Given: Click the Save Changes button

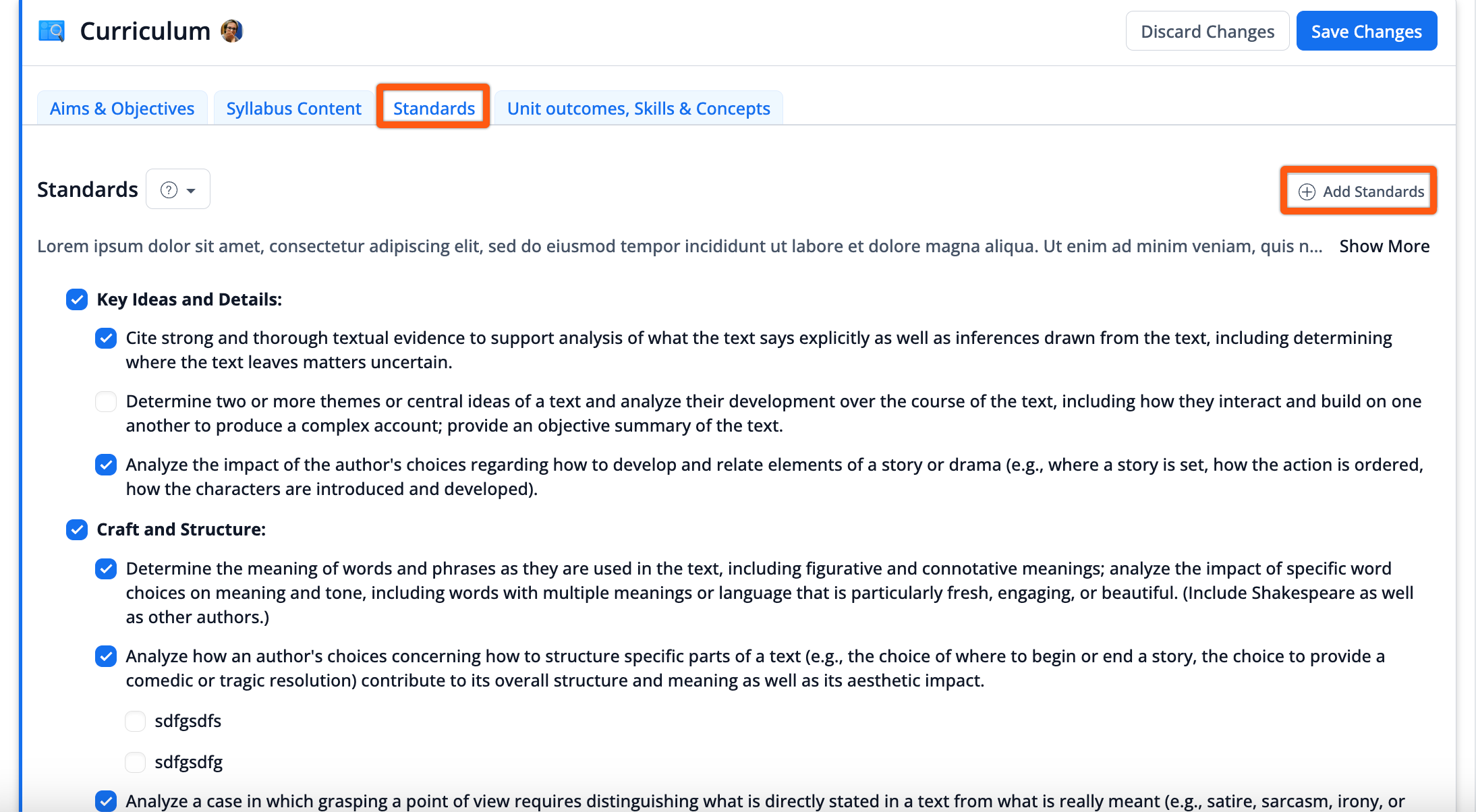Looking at the screenshot, I should [x=1367, y=30].
